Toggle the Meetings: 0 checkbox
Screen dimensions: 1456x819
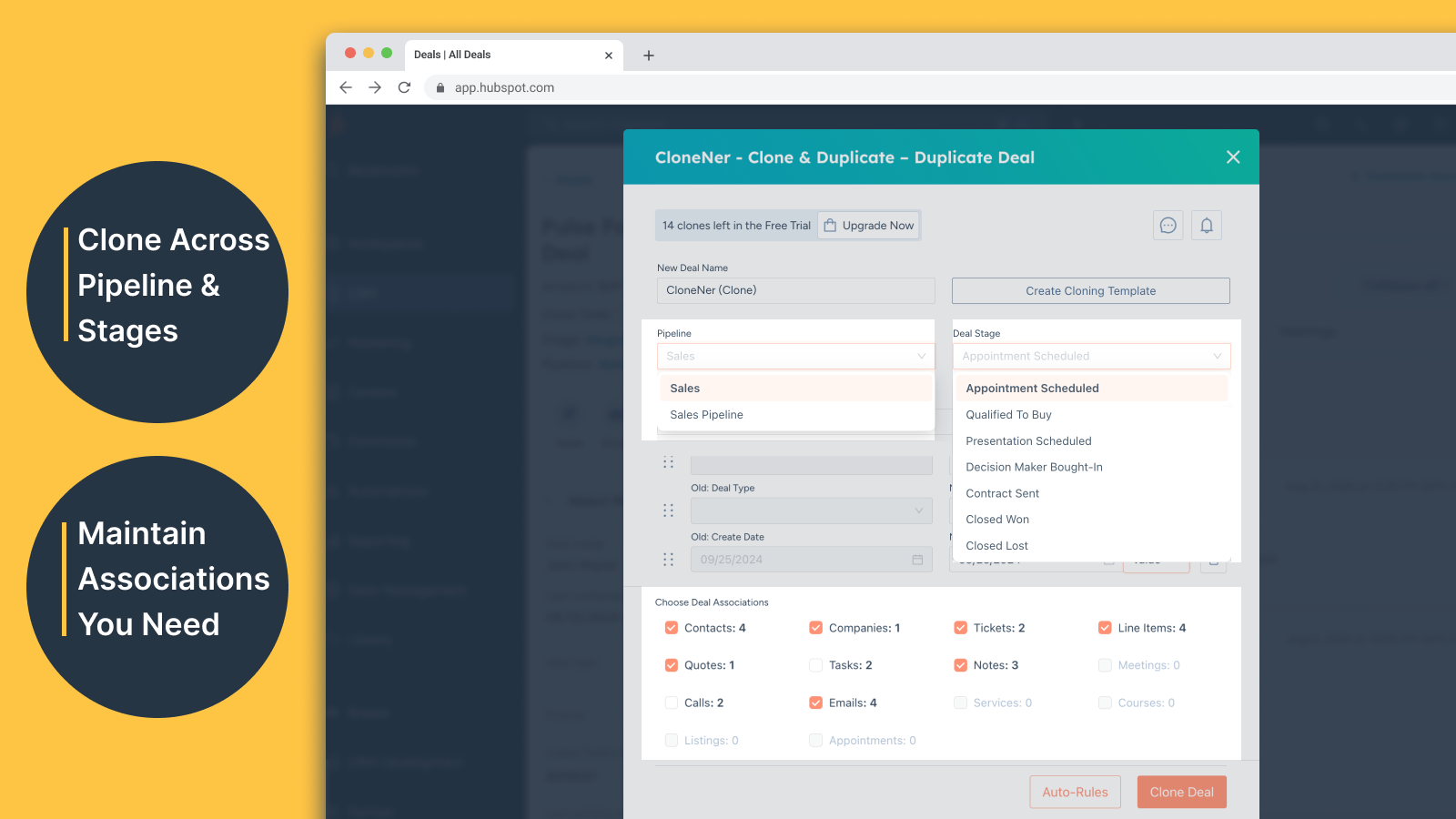(1105, 665)
